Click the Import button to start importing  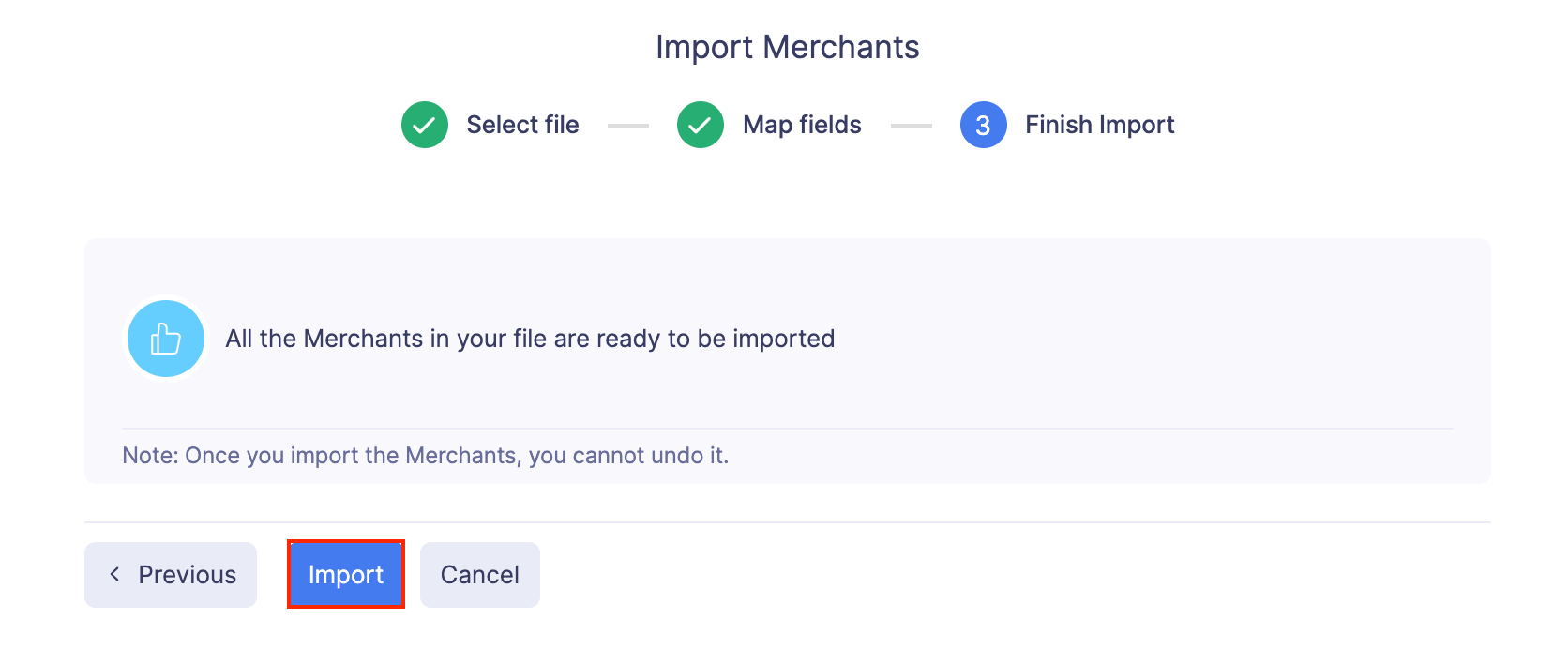click(345, 574)
